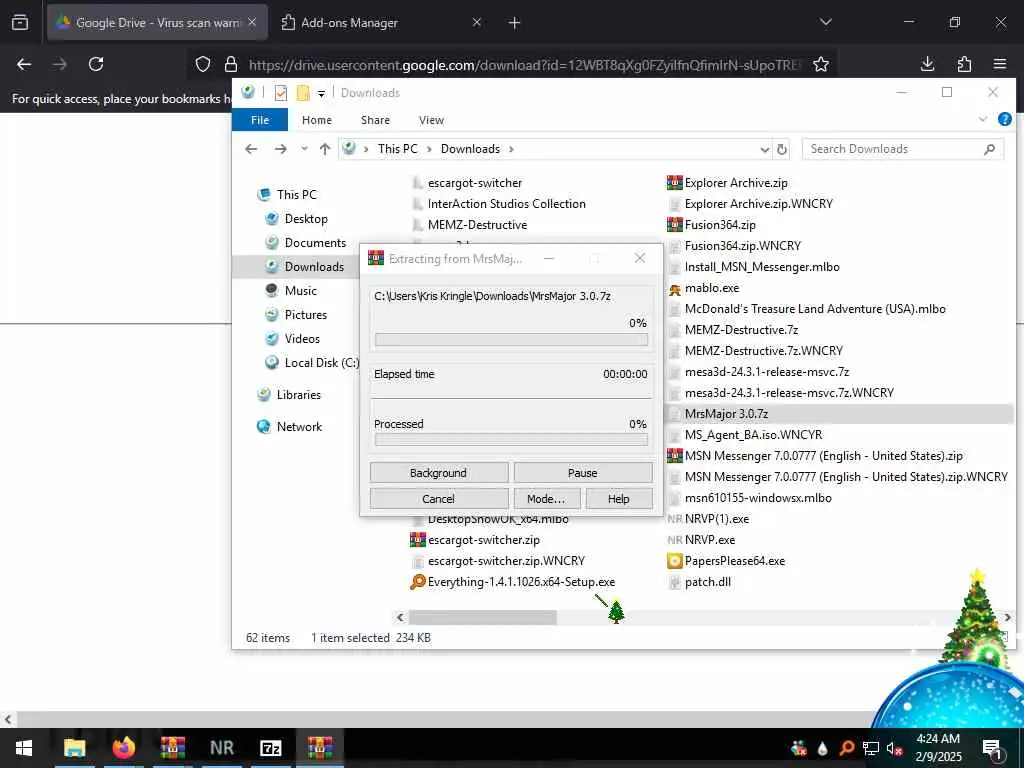Select Desktop in the navigation pane
Viewport: 1024px width, 768px height.
click(306, 219)
